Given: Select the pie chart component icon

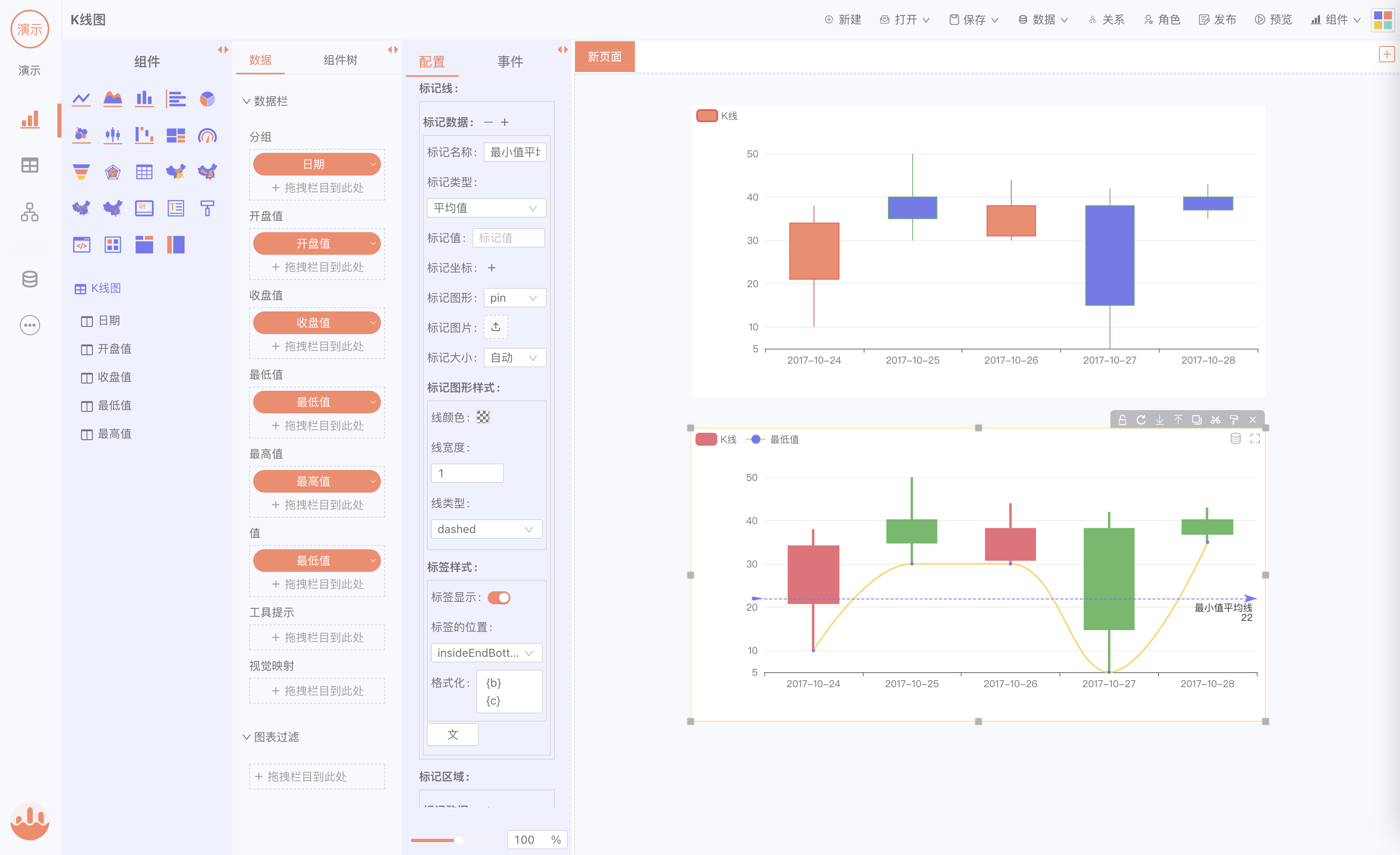Looking at the screenshot, I should 207,99.
